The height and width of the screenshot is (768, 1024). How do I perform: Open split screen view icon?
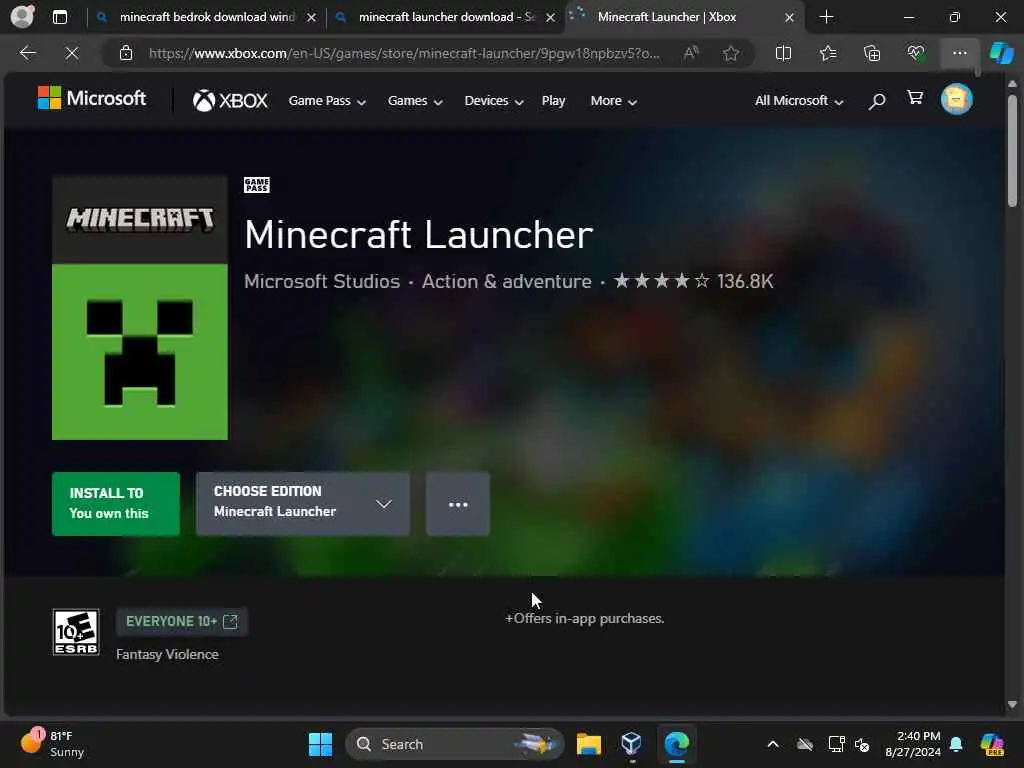[783, 53]
